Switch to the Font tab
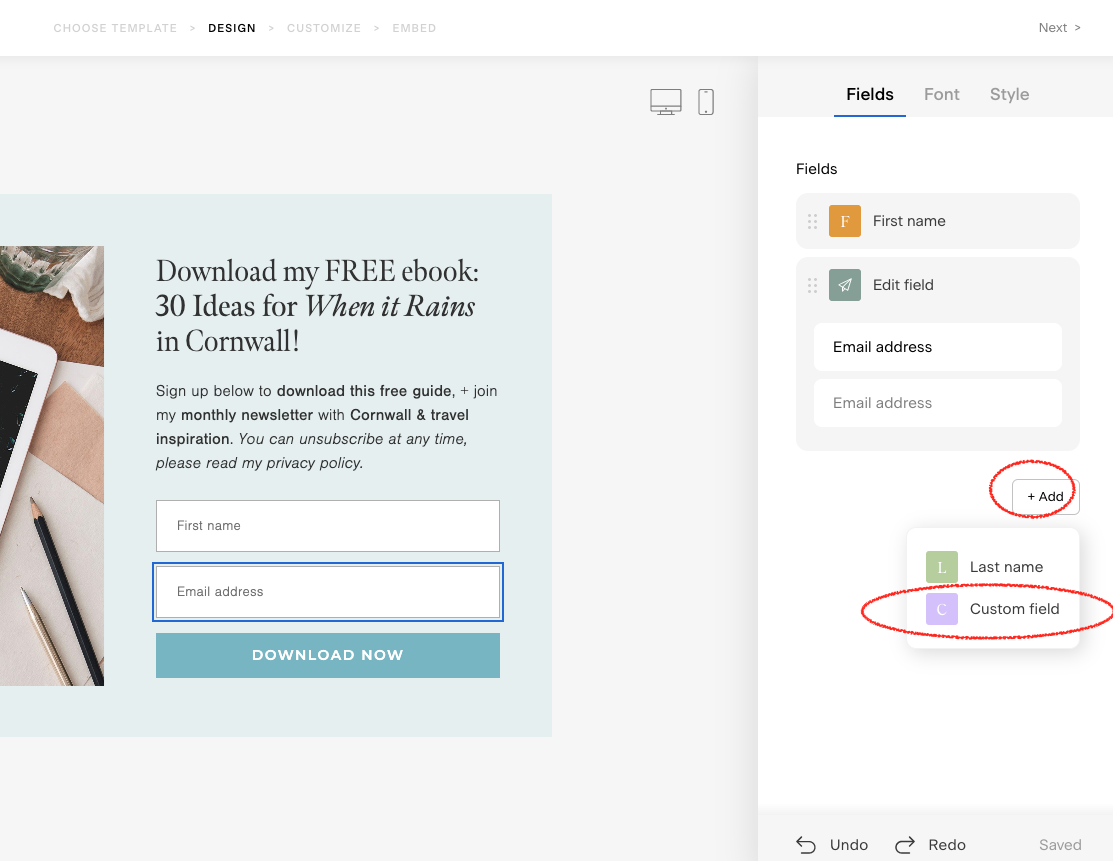Viewport: 1113px width, 861px height. (x=941, y=94)
